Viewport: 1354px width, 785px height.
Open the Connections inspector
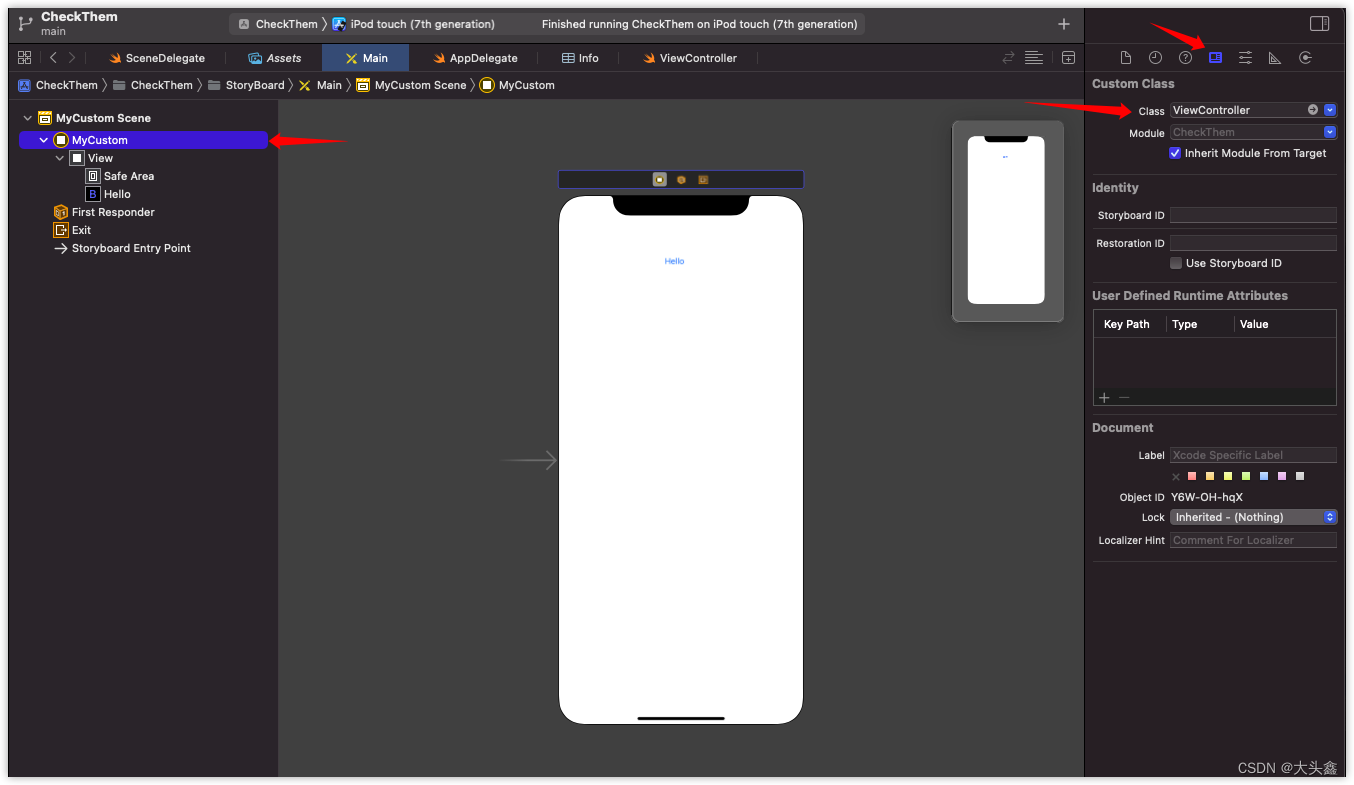pyautogui.click(x=1305, y=58)
